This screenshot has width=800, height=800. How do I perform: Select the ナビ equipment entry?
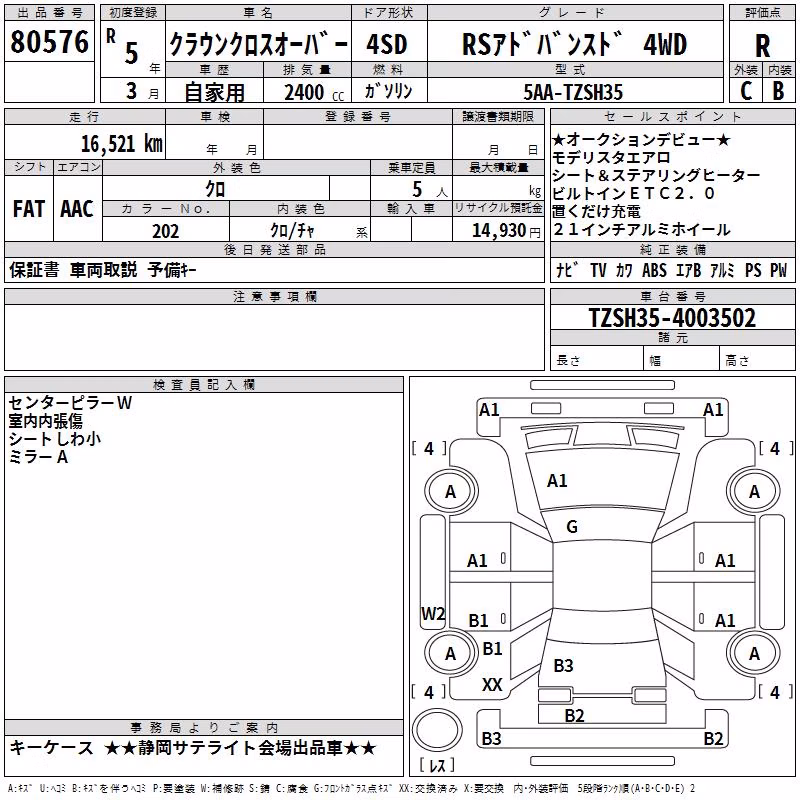pos(567,270)
